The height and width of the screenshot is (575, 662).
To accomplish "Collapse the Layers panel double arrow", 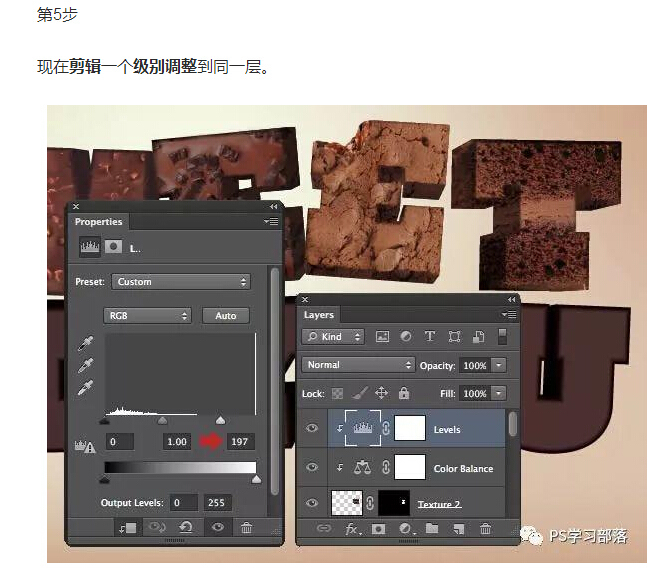I will click(512, 299).
